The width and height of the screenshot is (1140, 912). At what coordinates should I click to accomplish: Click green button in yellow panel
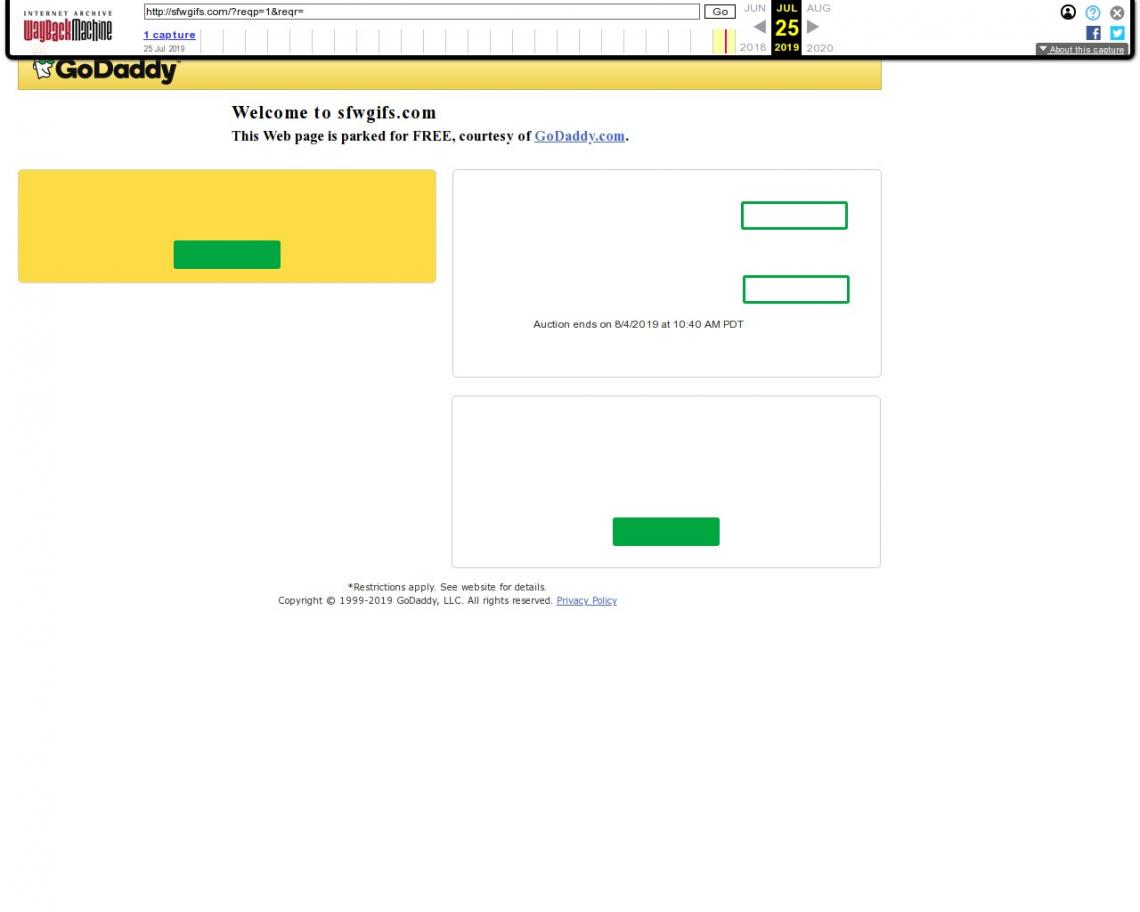click(x=227, y=255)
